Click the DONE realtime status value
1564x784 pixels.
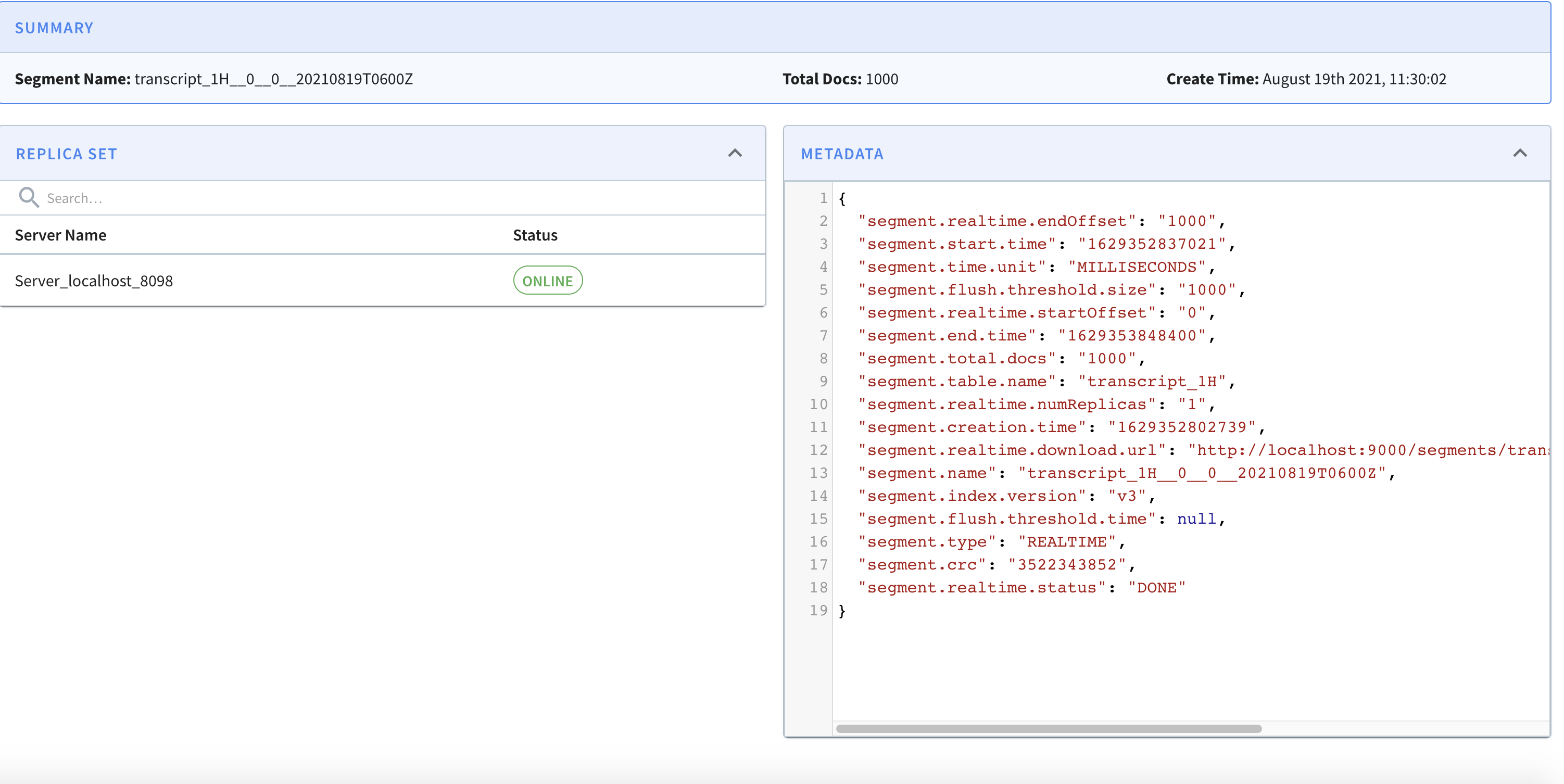(1157, 588)
